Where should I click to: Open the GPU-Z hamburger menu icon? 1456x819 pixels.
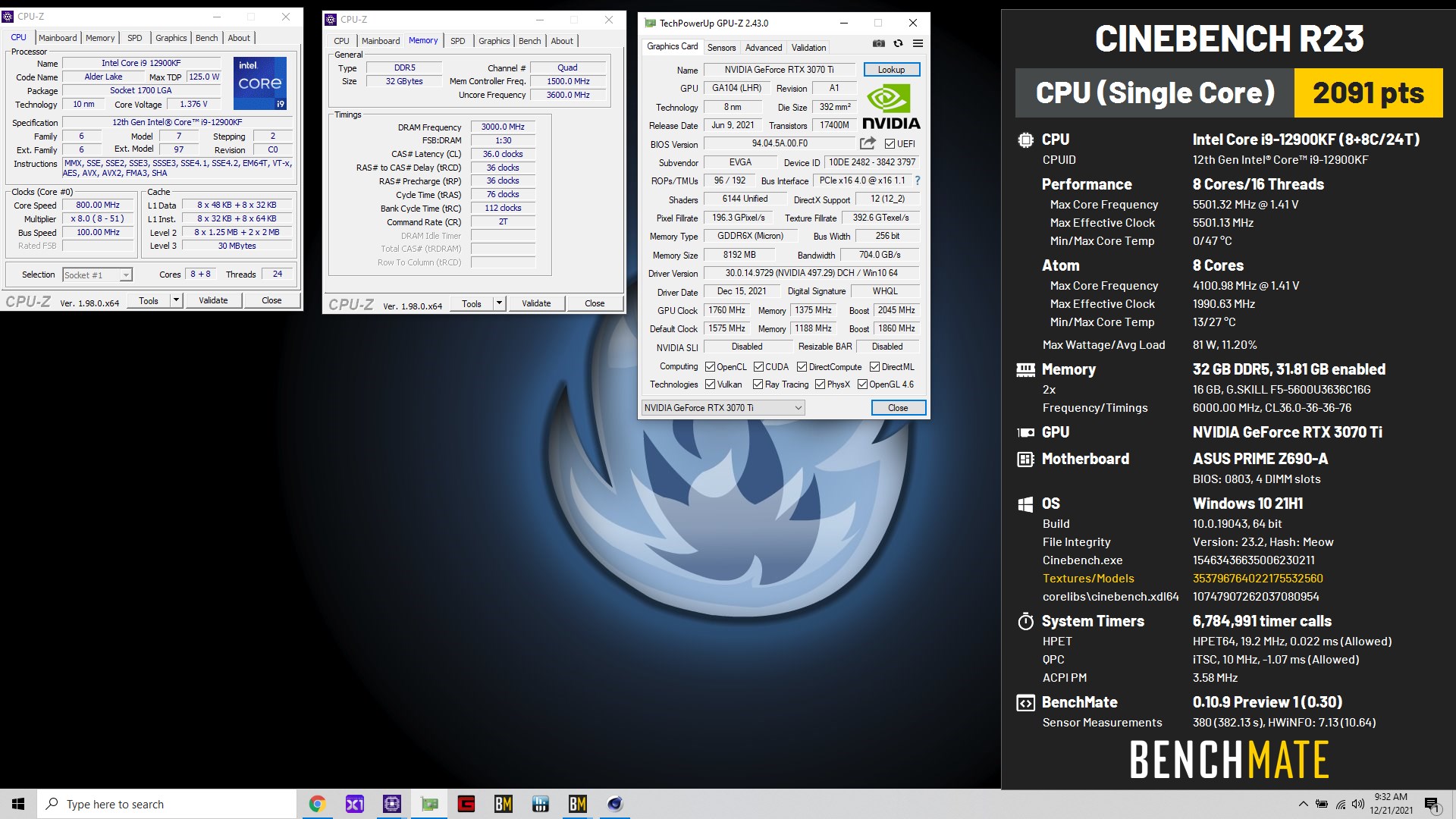coord(918,44)
